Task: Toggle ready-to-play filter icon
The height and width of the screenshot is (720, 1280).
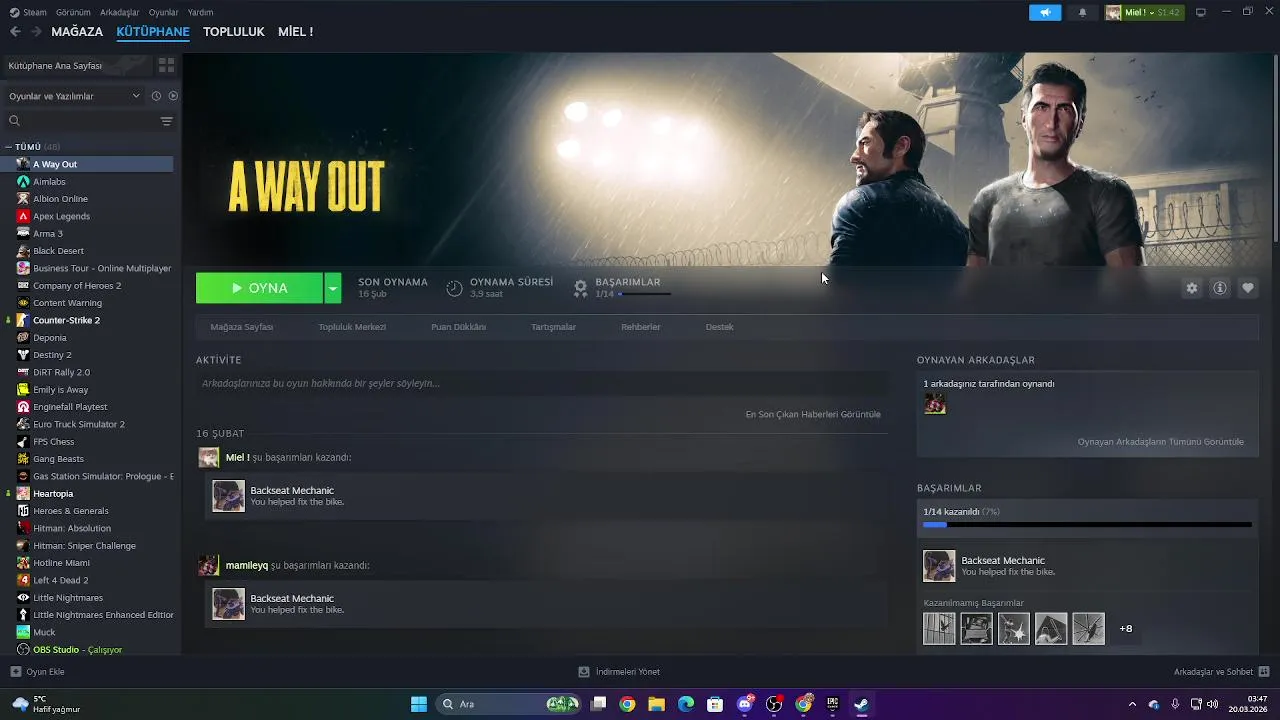Action: click(x=173, y=96)
